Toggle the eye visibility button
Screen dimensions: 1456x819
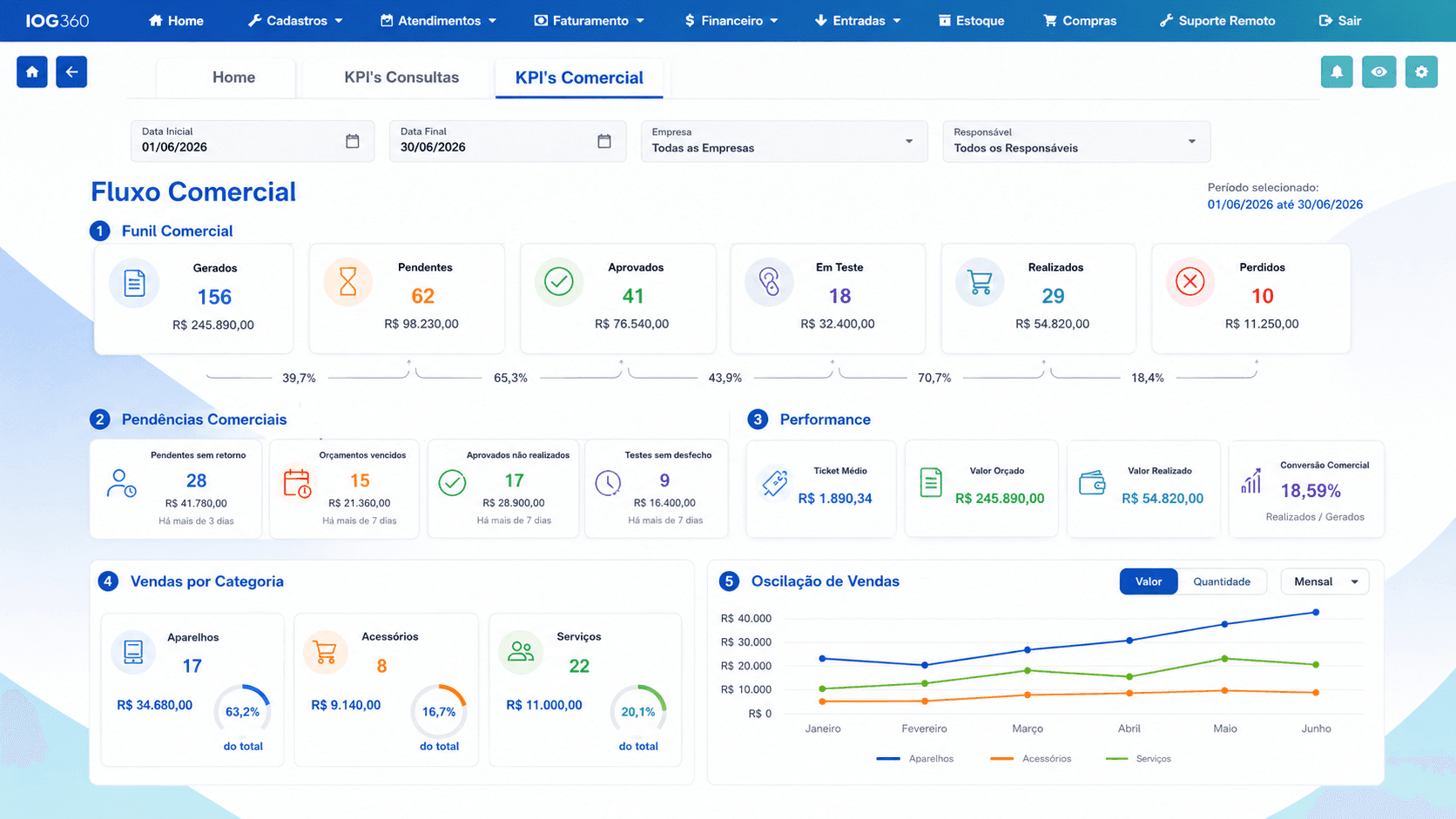[x=1379, y=72]
